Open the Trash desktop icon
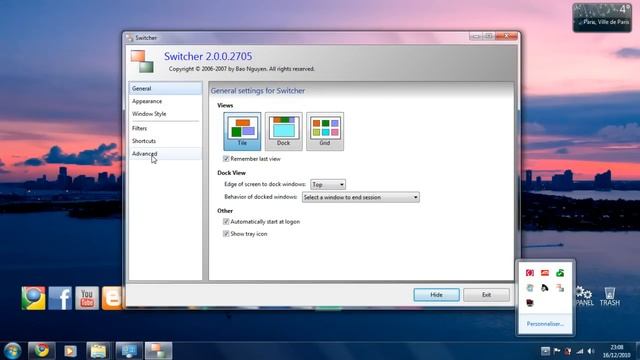This screenshot has height=360, width=640. coord(610,296)
